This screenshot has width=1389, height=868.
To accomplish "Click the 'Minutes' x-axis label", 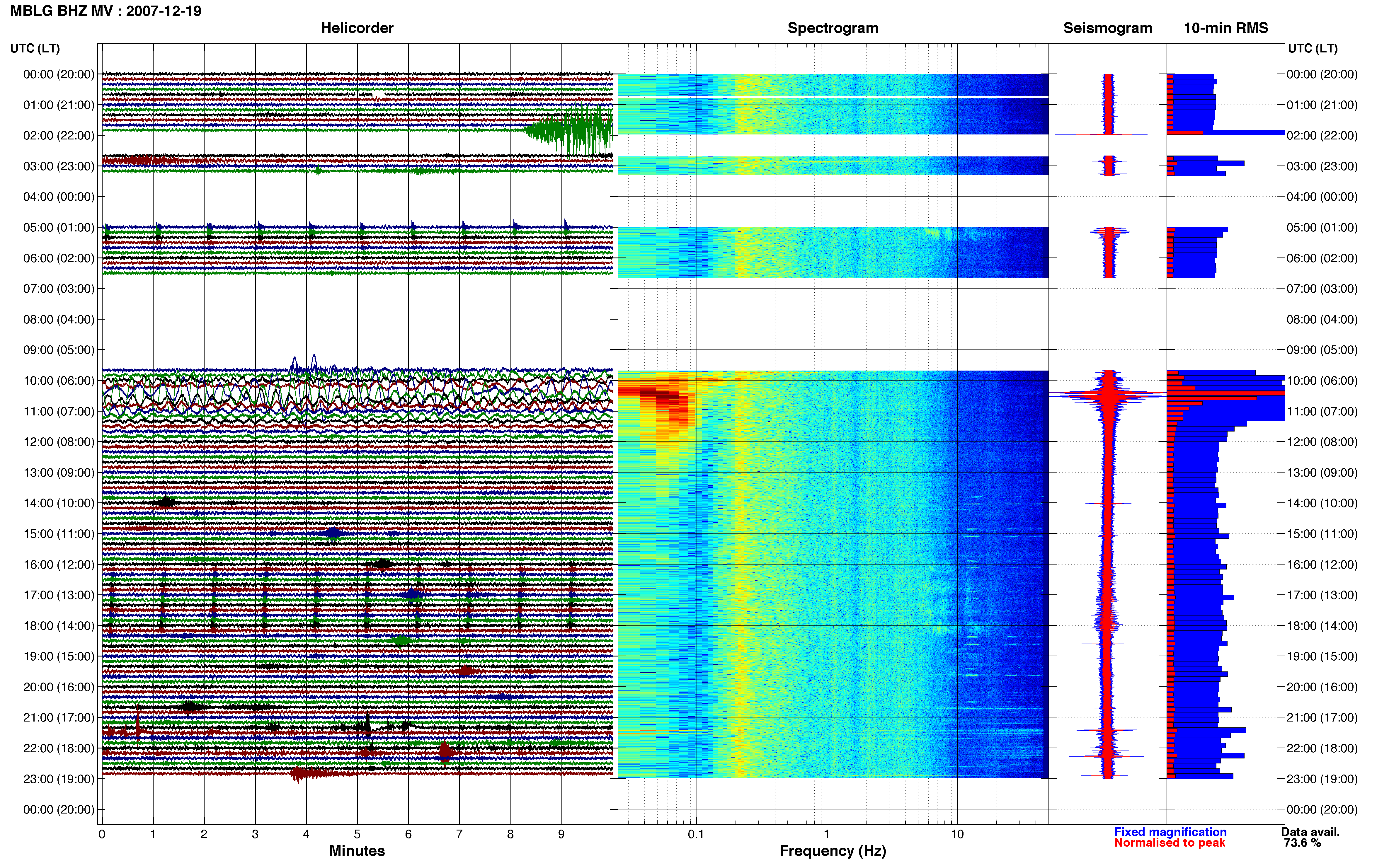I will [357, 851].
